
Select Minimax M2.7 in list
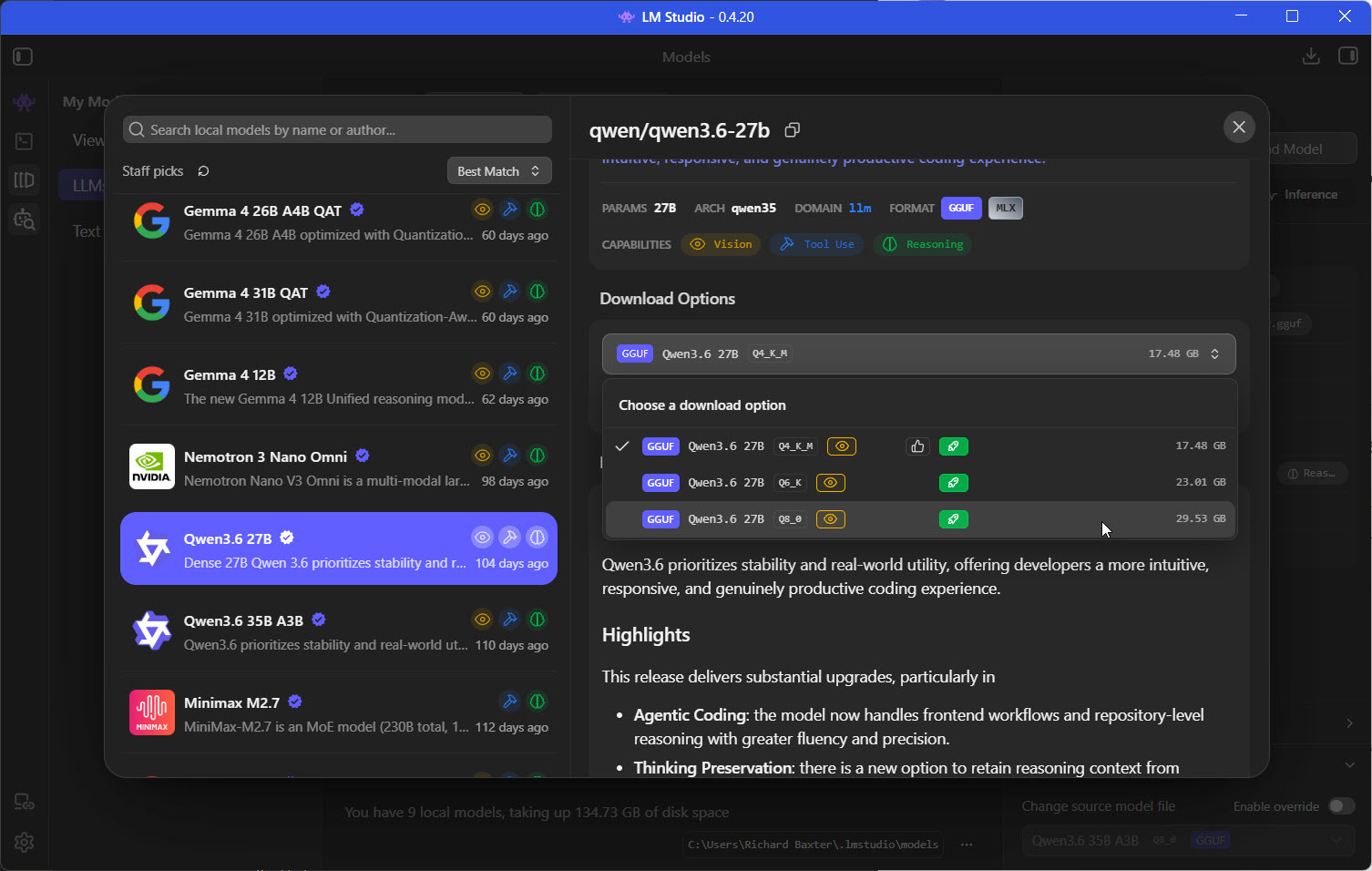pos(339,712)
